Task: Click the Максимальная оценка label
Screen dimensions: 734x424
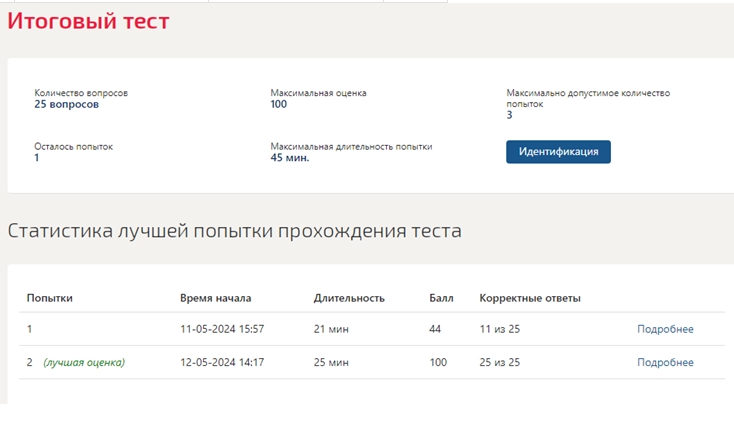Action: (318, 93)
